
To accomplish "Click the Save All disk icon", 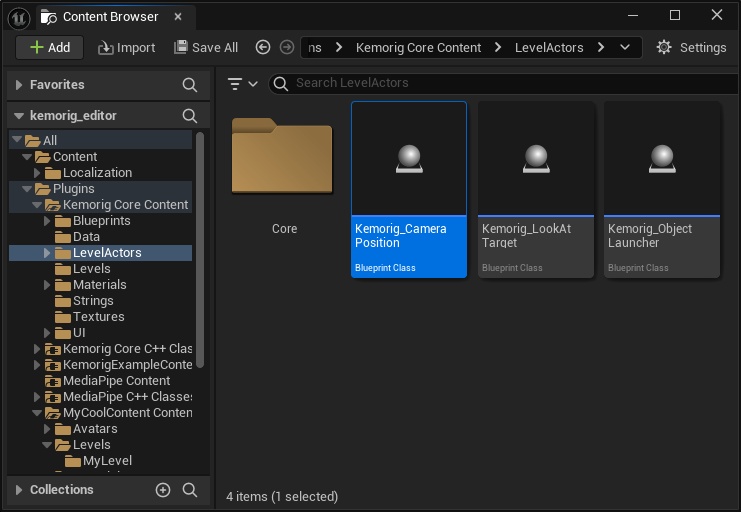I will [181, 47].
